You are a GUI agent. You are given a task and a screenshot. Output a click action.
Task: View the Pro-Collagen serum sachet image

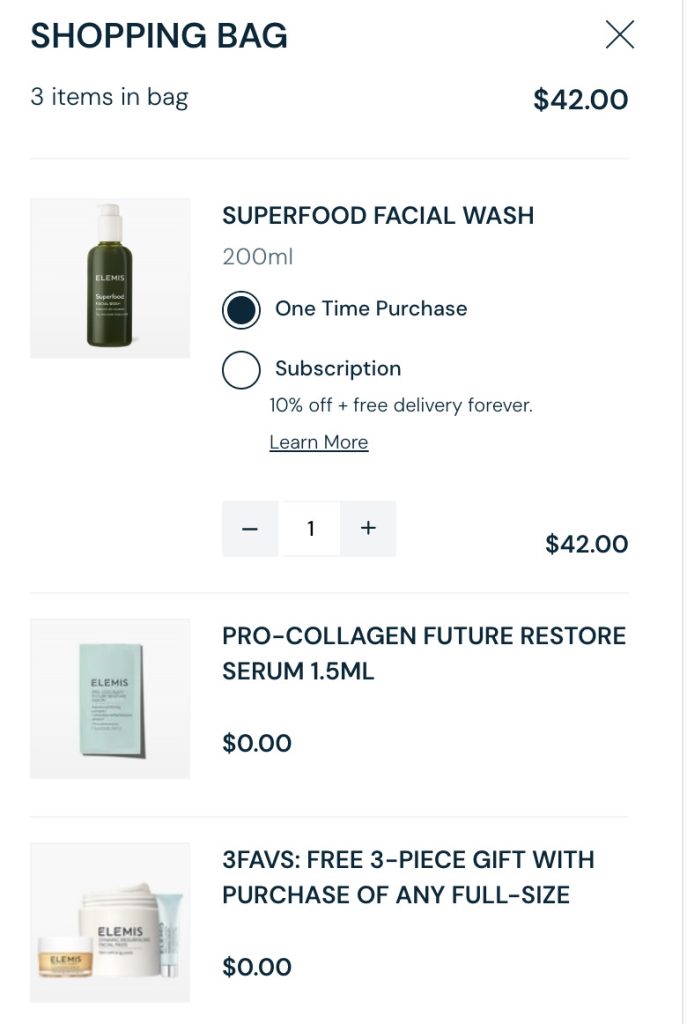click(110, 698)
